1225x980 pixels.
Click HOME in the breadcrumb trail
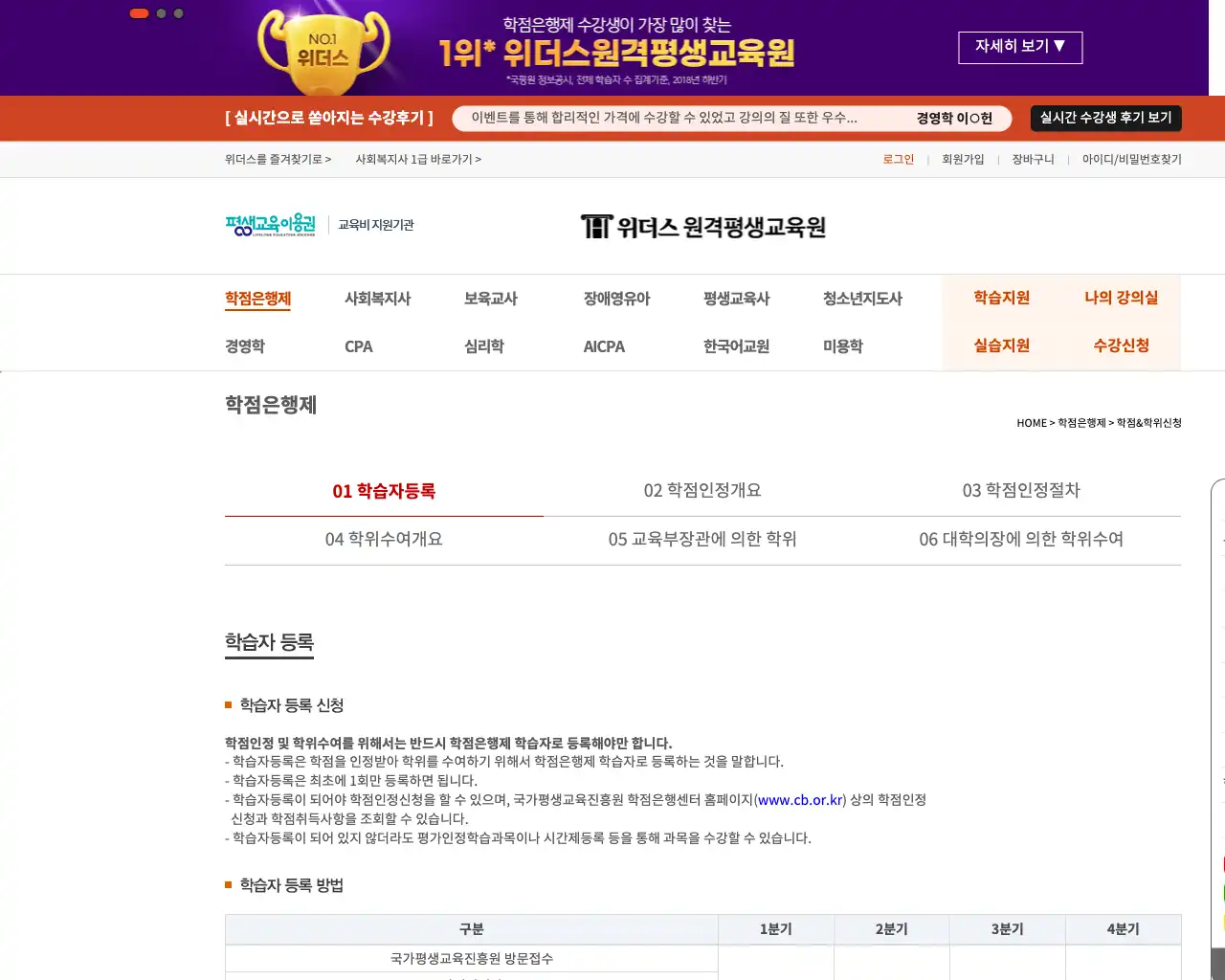click(1032, 423)
